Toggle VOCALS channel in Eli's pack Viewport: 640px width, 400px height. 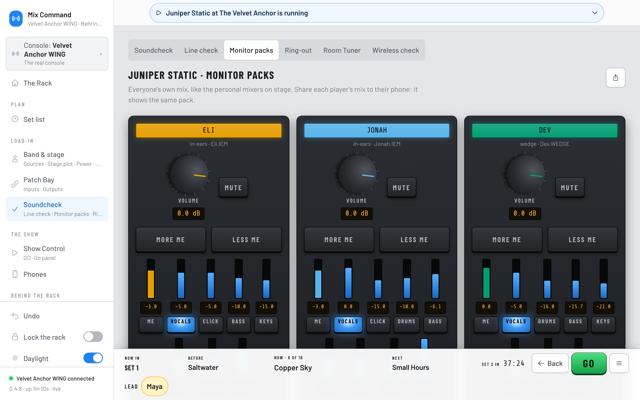point(181,324)
